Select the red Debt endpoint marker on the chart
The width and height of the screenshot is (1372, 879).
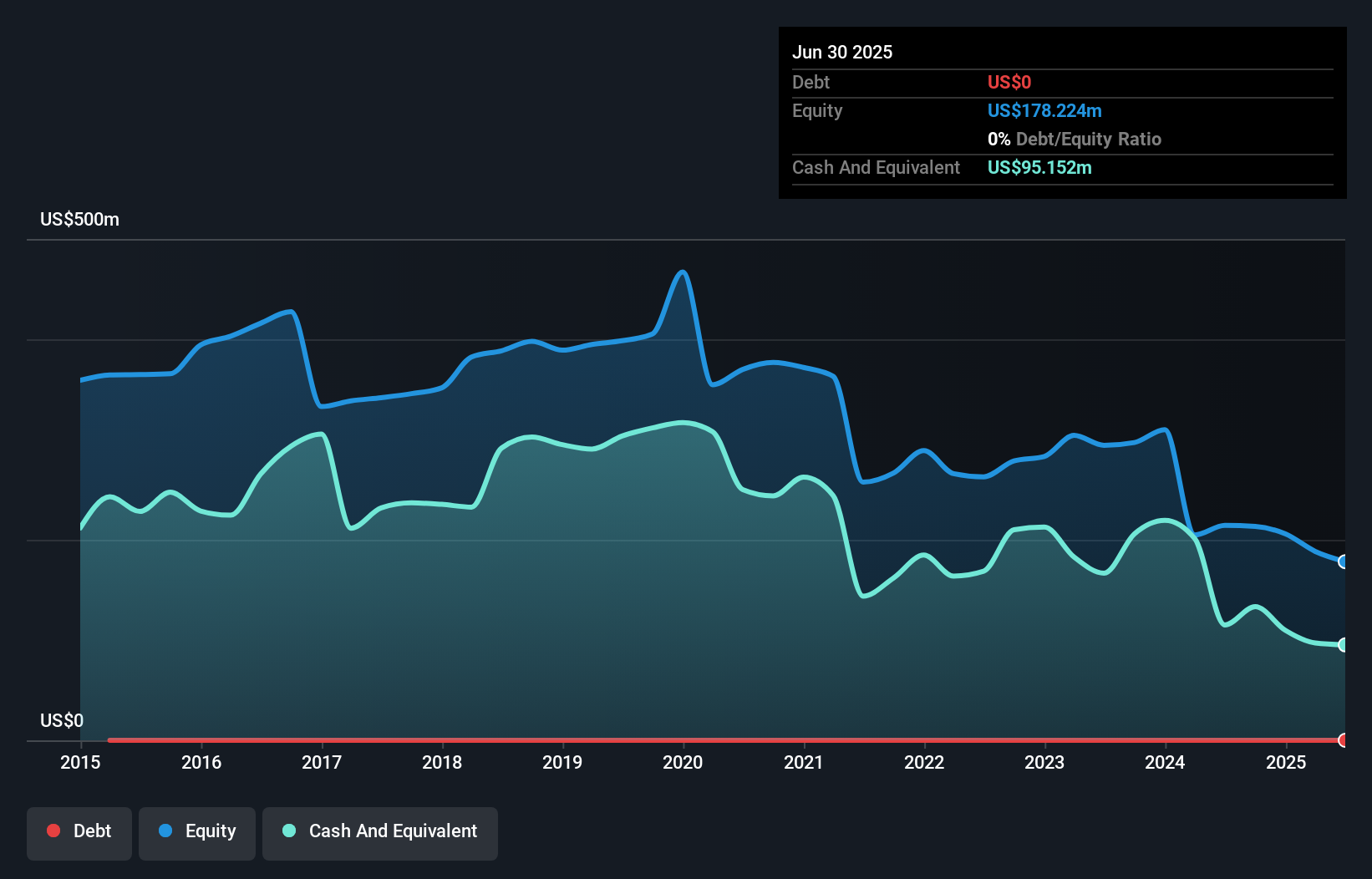[x=1343, y=740]
